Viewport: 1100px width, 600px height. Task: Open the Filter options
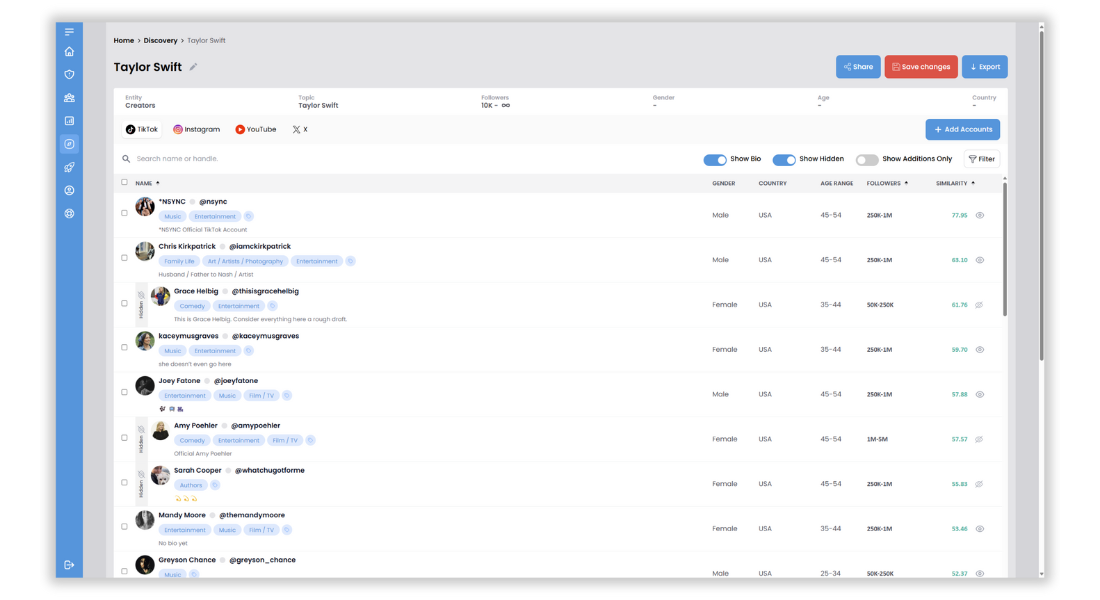click(x=981, y=159)
